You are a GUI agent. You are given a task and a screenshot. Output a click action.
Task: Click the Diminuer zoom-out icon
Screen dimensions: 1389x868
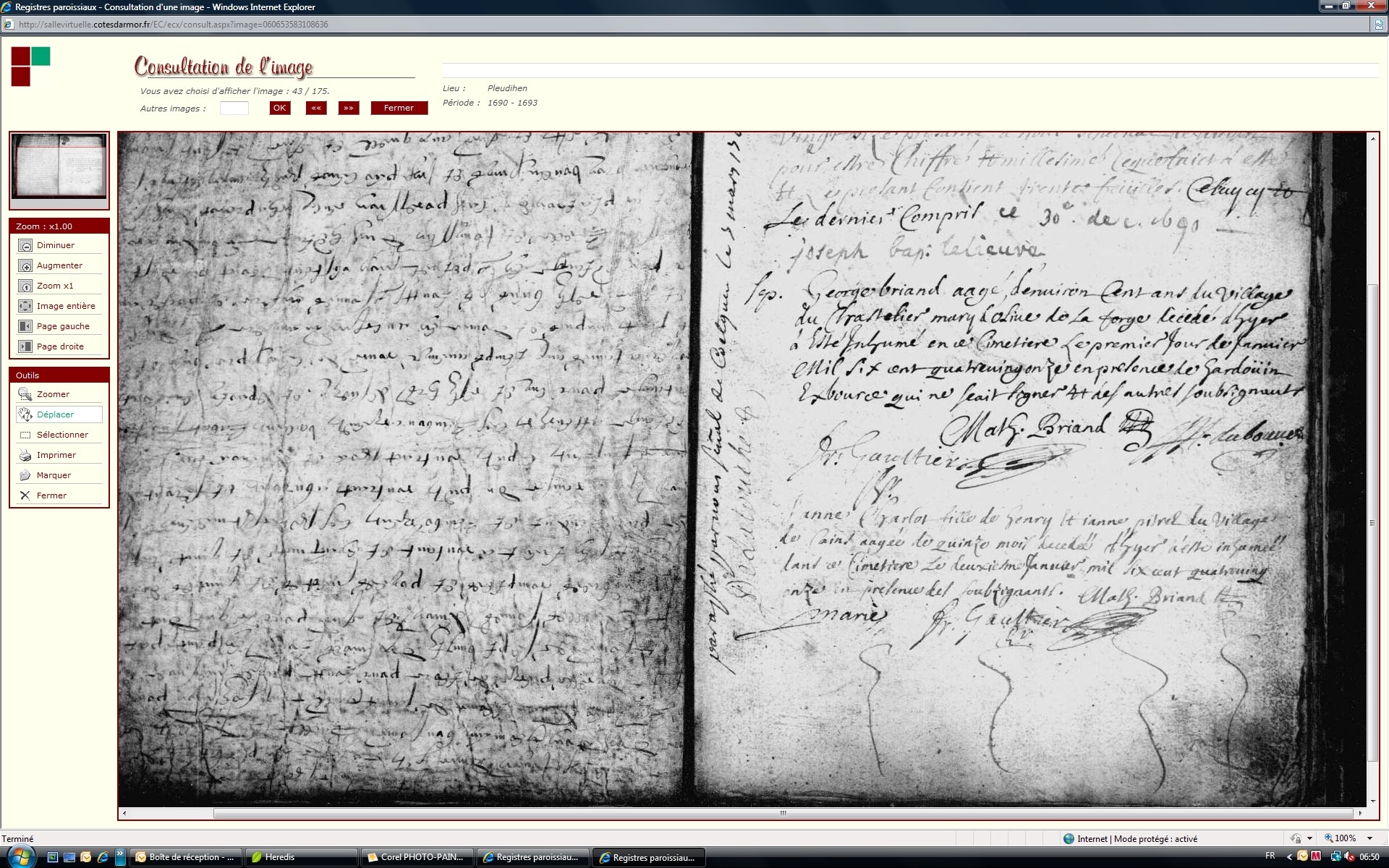[25, 245]
